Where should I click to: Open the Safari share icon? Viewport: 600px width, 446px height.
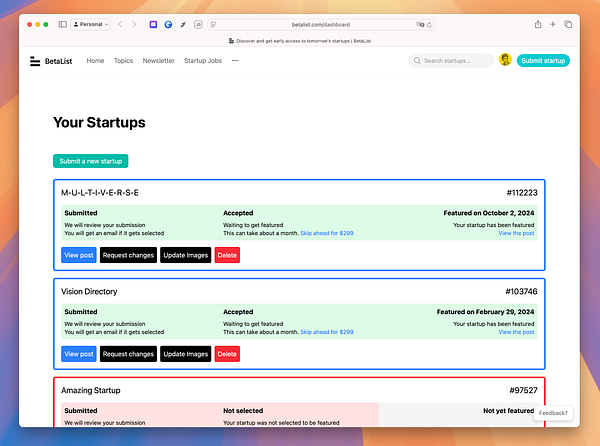pos(538,24)
